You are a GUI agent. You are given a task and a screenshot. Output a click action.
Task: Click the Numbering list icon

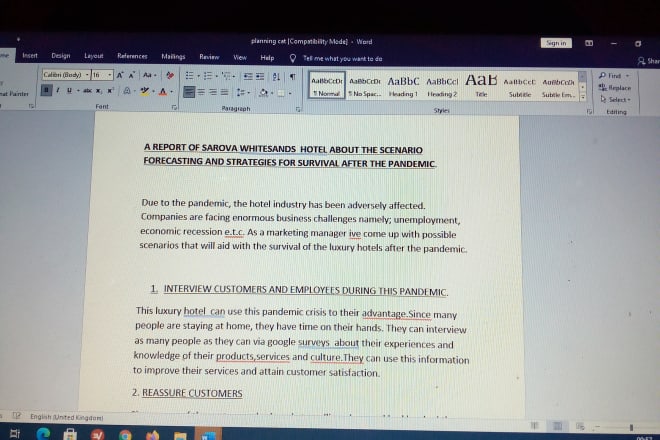tap(208, 76)
